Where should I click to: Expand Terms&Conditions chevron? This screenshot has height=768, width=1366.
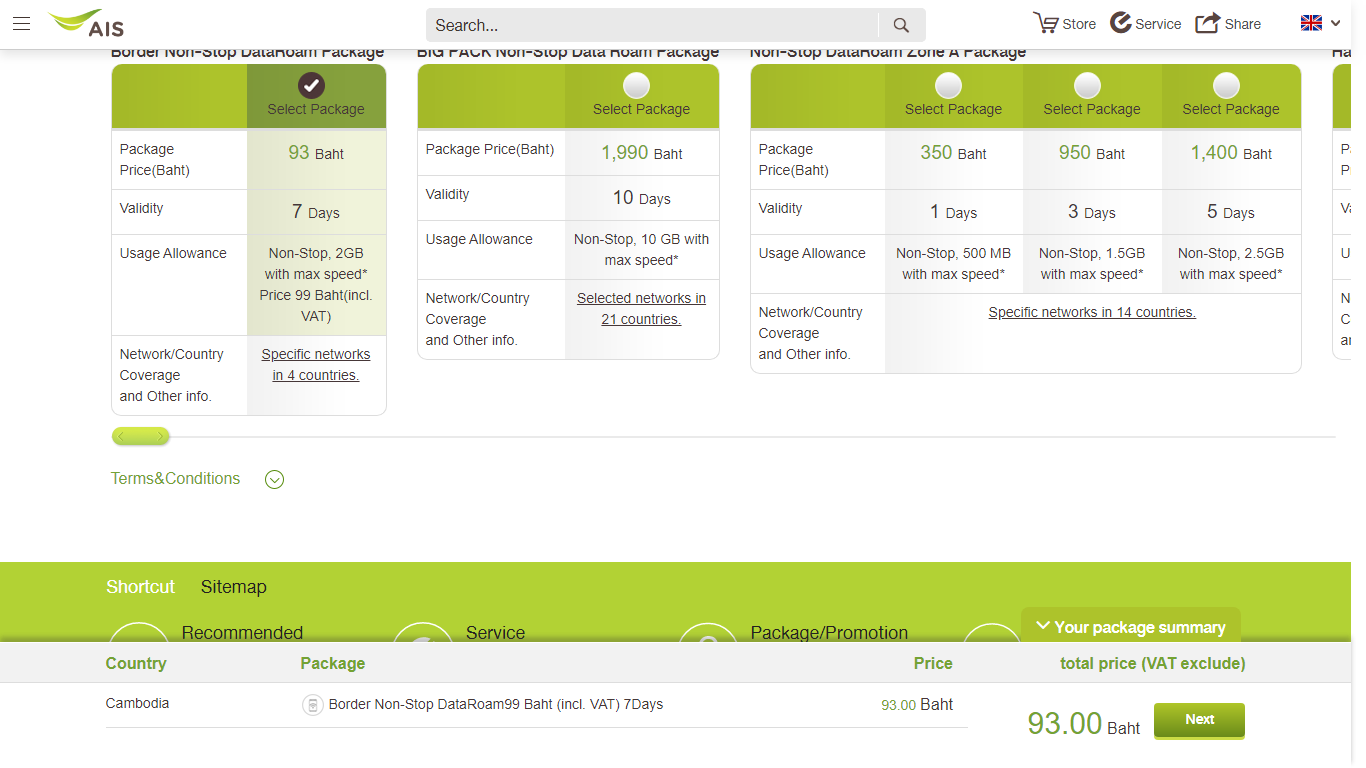tap(275, 479)
